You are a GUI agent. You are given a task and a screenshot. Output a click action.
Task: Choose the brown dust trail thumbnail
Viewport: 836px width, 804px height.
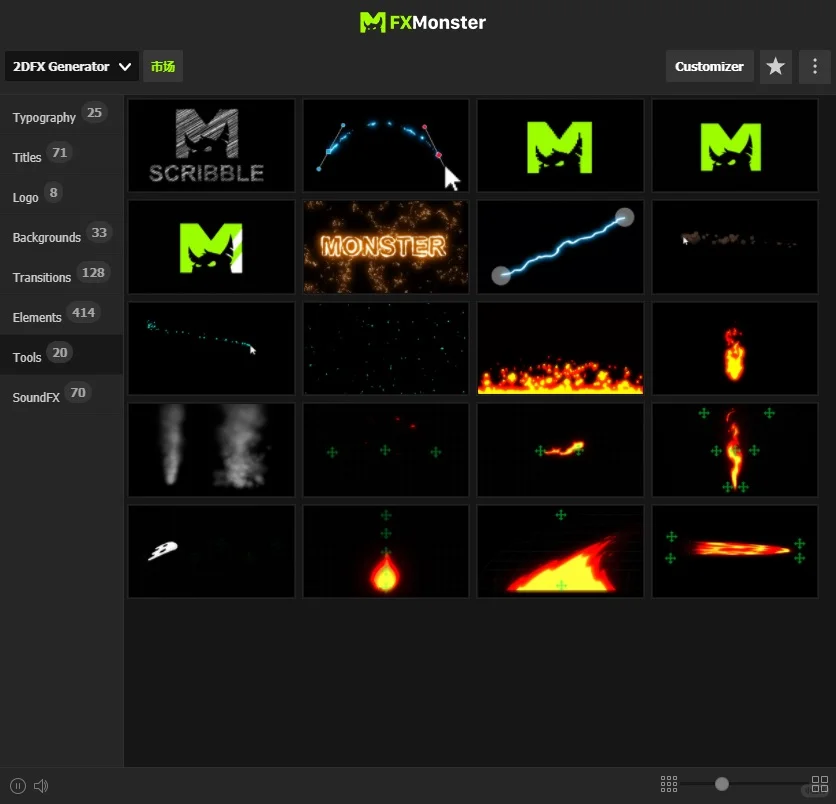(x=734, y=247)
